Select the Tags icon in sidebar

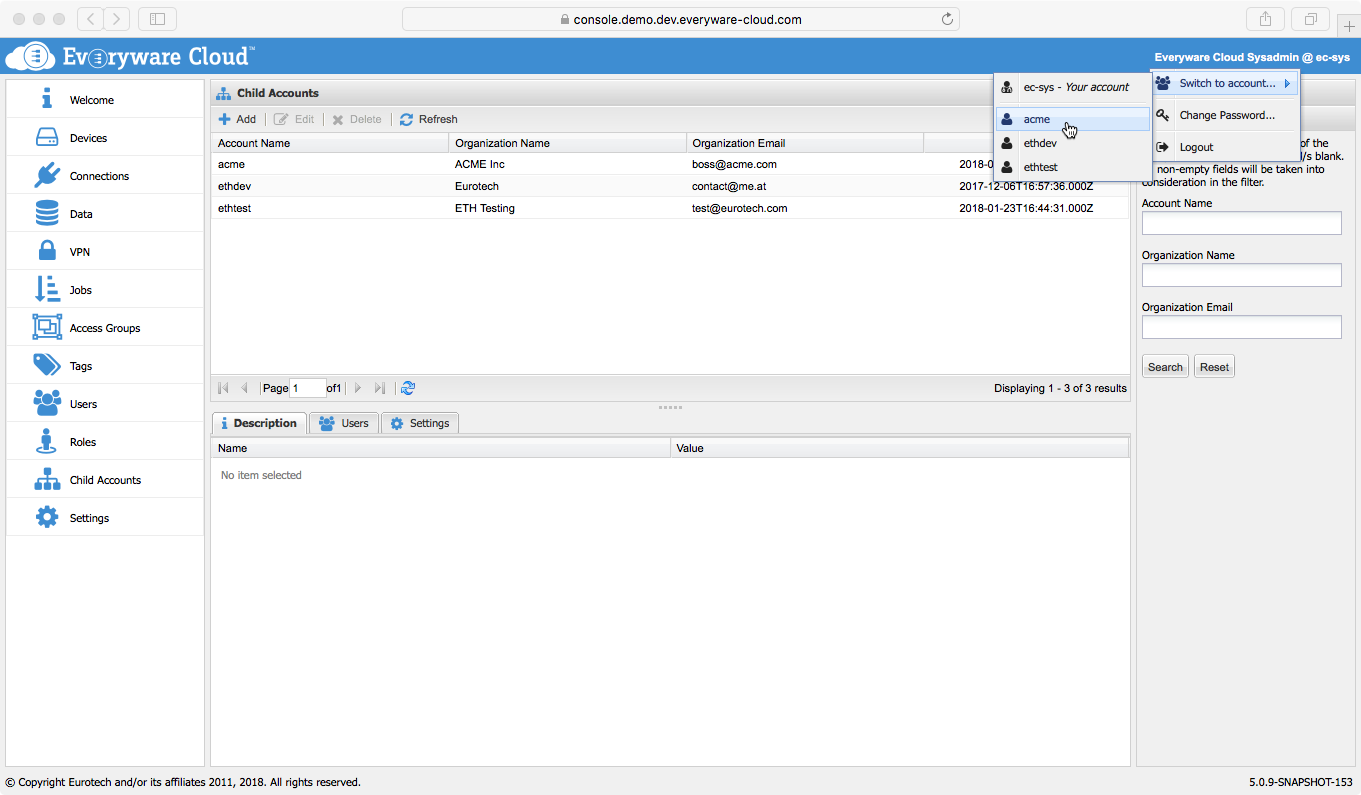[x=47, y=365]
